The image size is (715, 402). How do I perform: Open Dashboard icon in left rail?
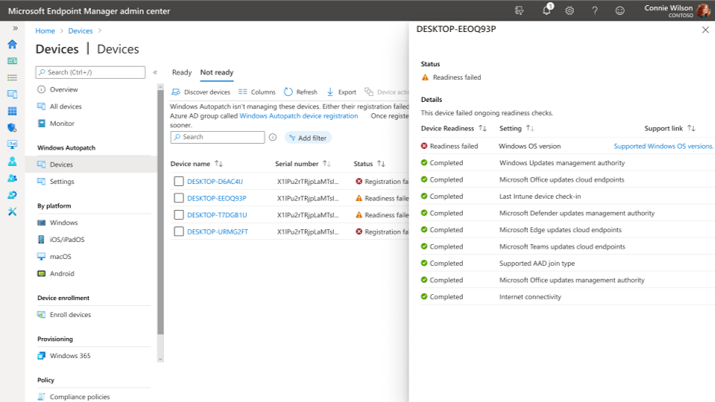pyautogui.click(x=12, y=61)
